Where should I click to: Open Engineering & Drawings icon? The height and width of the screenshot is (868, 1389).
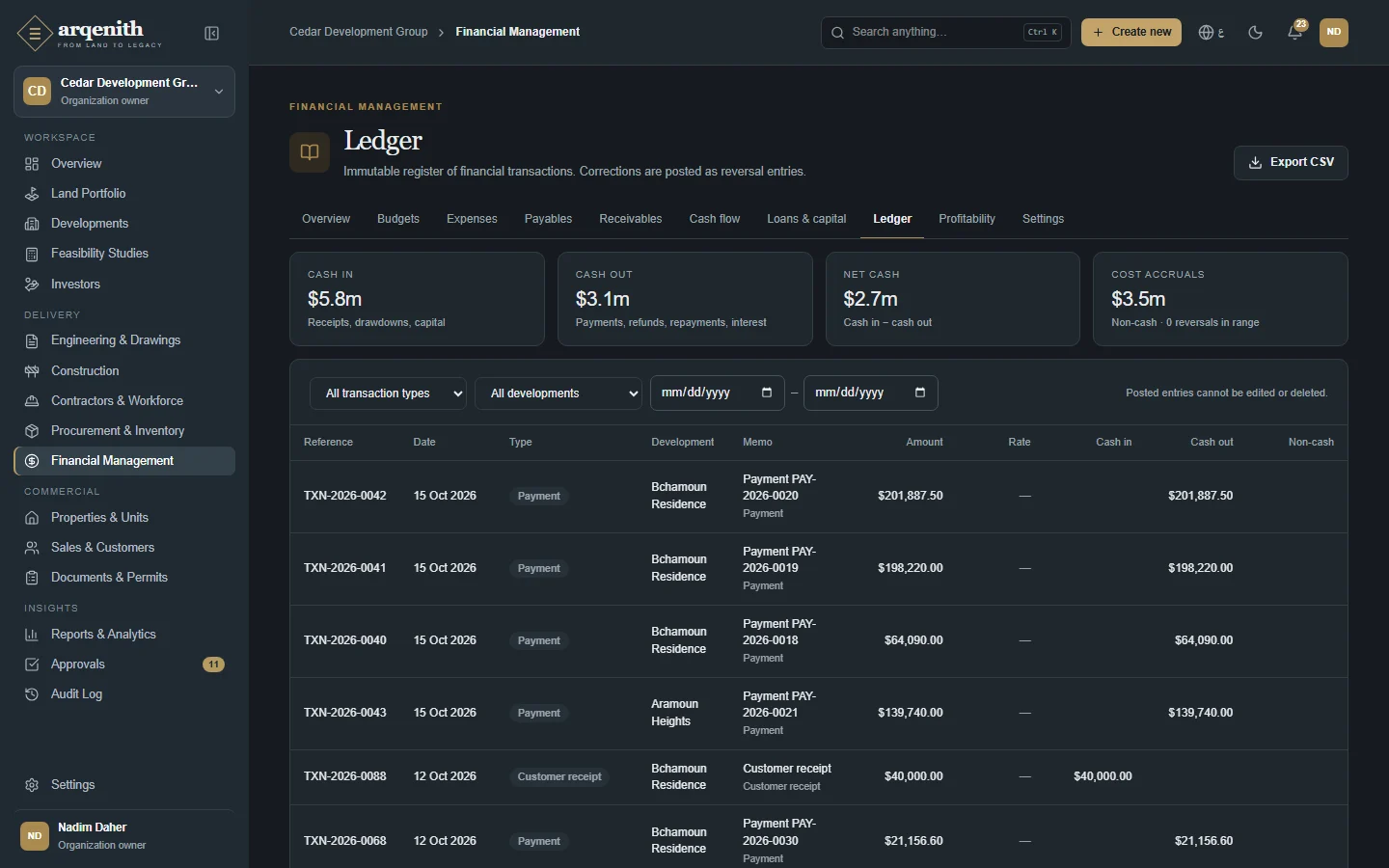[32, 340]
